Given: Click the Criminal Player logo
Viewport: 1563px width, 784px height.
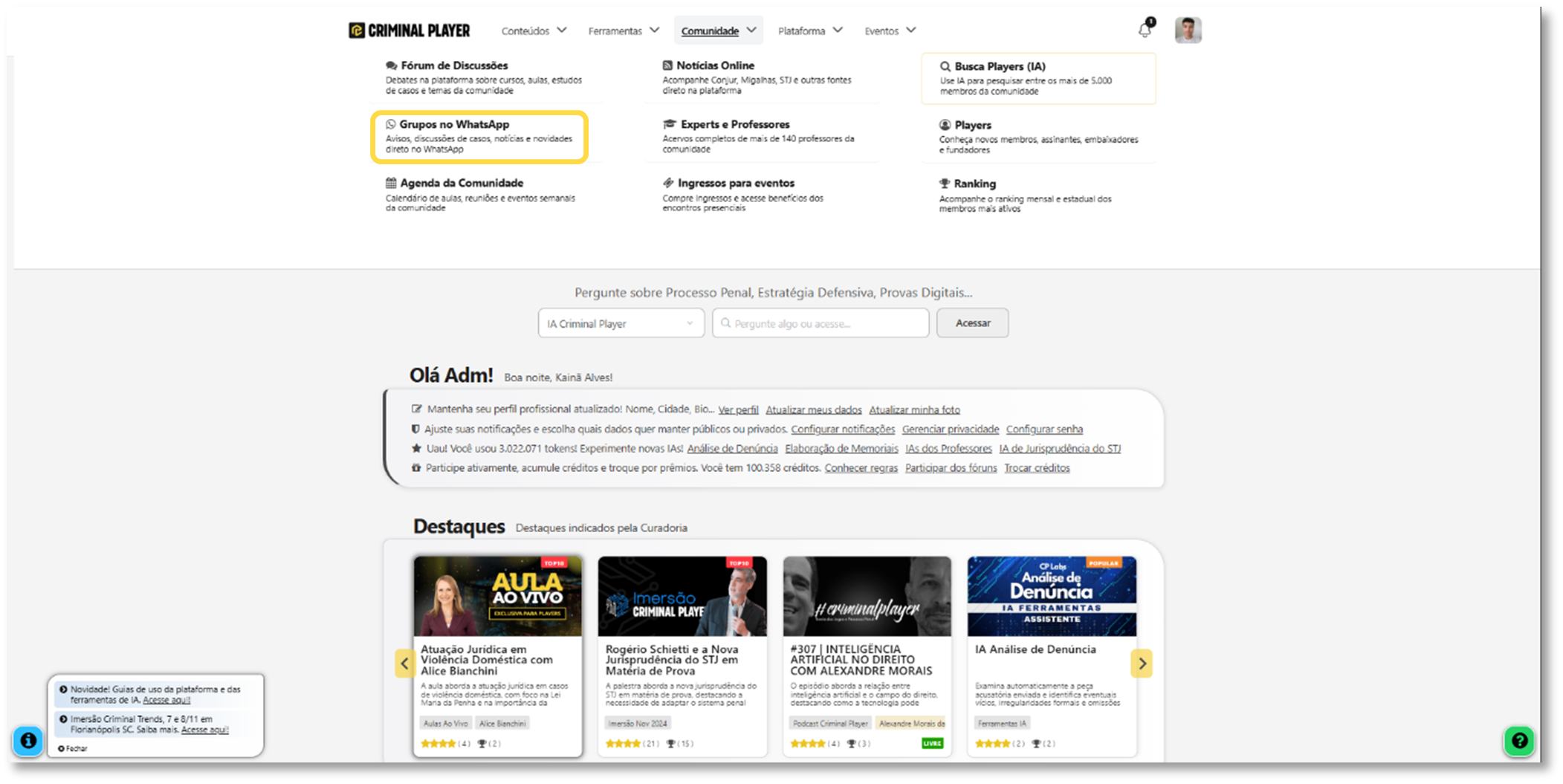Looking at the screenshot, I should (410, 30).
